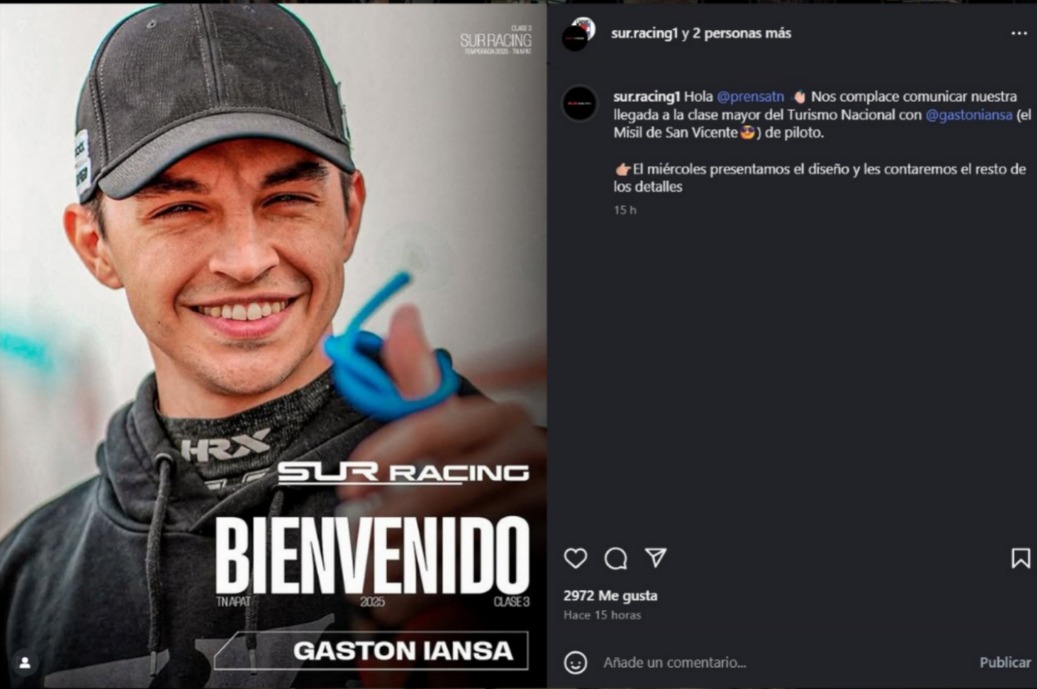Open sur.racing1 avatar in post header
Image resolution: width=1037 pixels, height=689 pixels.
[577, 35]
